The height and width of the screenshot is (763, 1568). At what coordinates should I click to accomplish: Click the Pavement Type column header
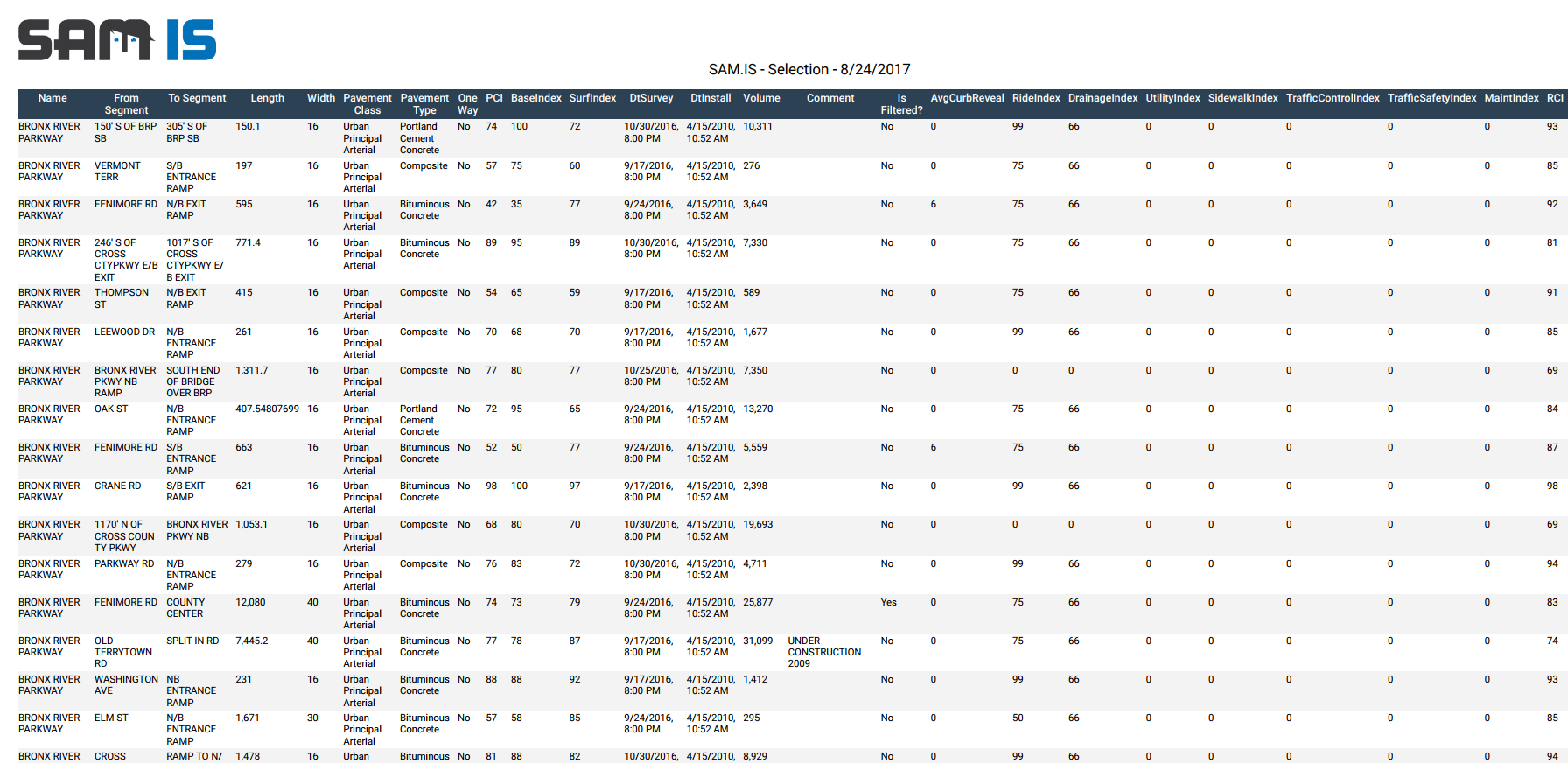pyautogui.click(x=424, y=104)
